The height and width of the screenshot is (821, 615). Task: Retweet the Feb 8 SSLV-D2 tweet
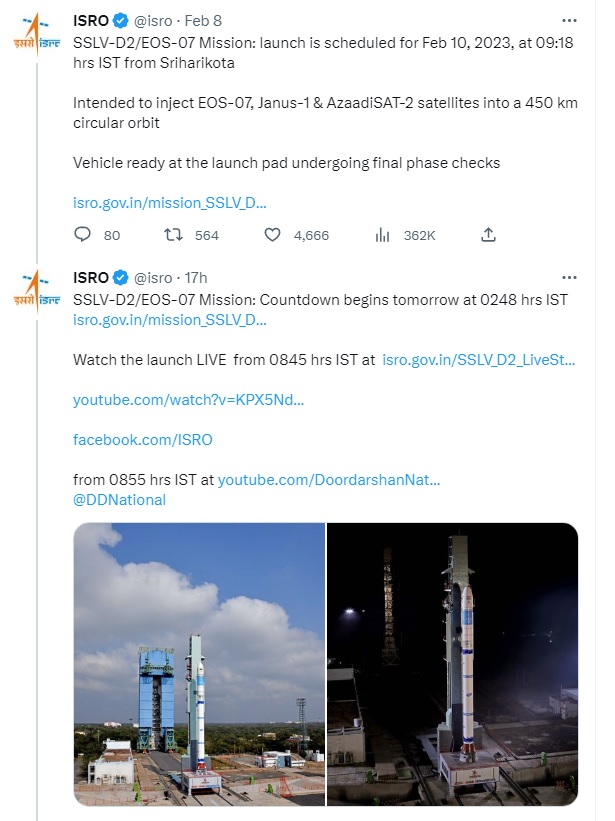click(x=171, y=235)
